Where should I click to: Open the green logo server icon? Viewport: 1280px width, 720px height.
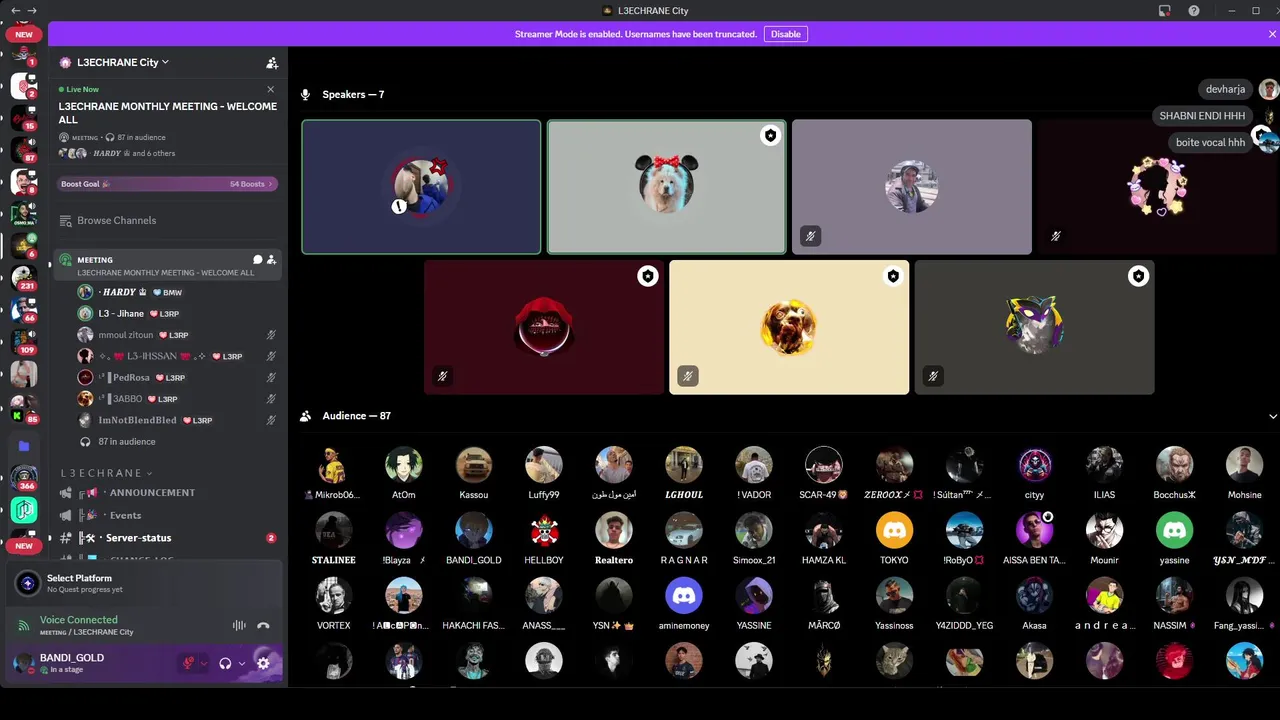click(x=24, y=510)
